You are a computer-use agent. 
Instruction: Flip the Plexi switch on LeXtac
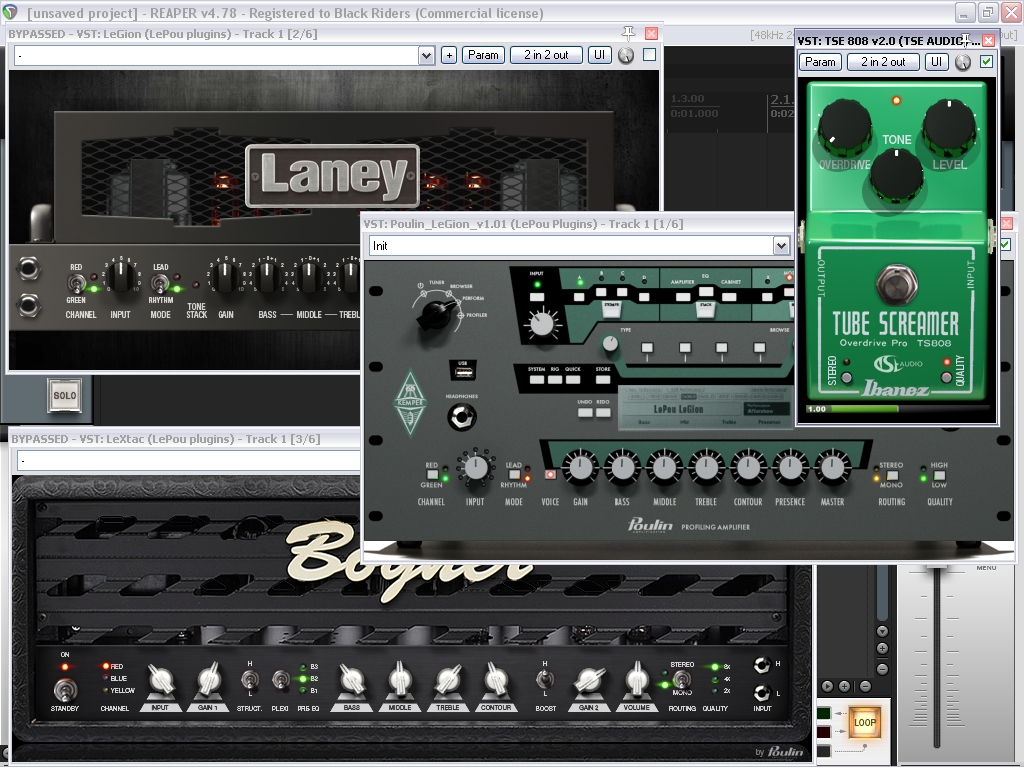(280, 680)
